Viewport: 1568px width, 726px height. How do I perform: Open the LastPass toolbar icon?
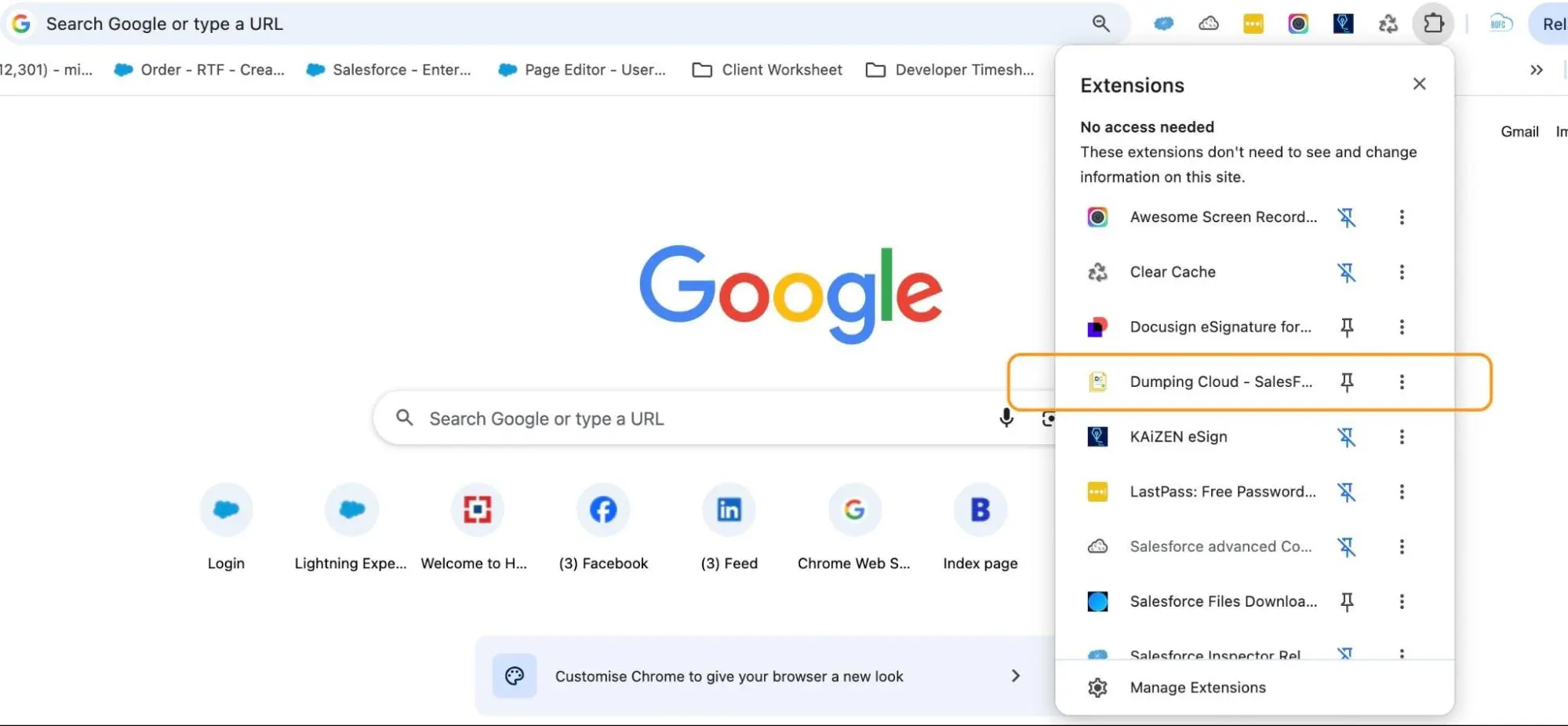pyautogui.click(x=1253, y=24)
